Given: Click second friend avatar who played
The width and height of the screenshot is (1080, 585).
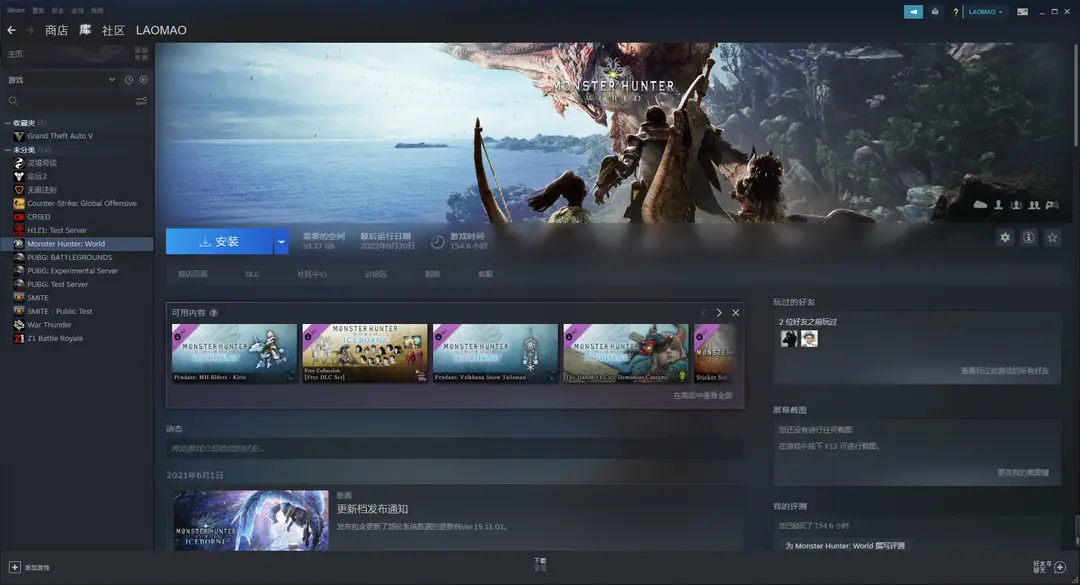Looking at the screenshot, I should point(809,338).
